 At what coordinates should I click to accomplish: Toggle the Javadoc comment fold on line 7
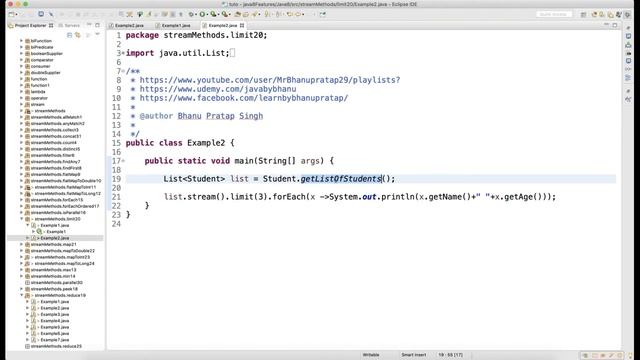[x=123, y=71]
